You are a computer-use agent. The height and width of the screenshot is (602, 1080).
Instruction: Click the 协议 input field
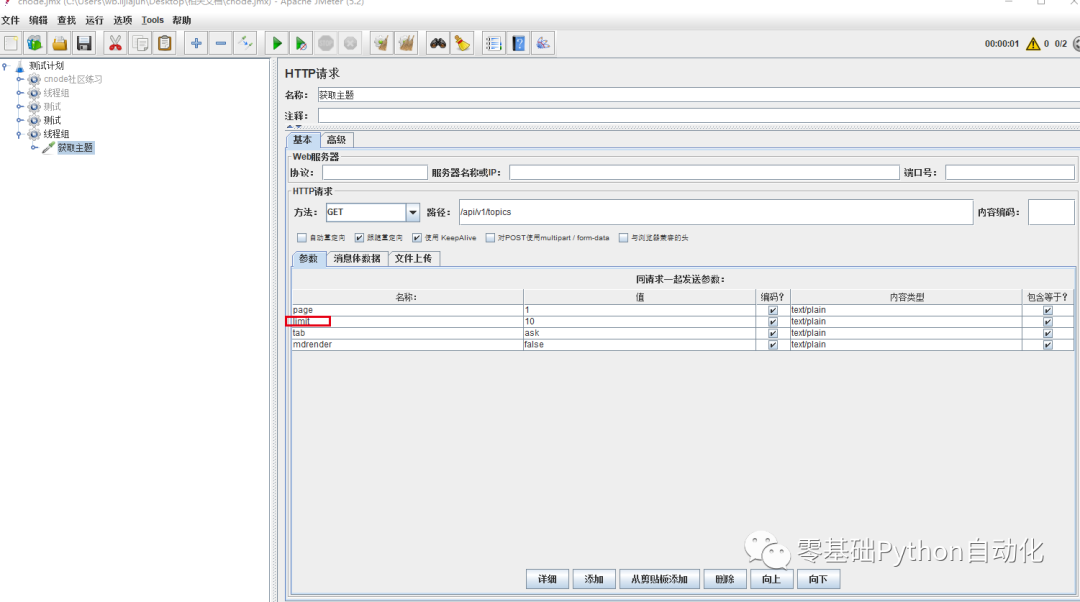[x=375, y=173]
